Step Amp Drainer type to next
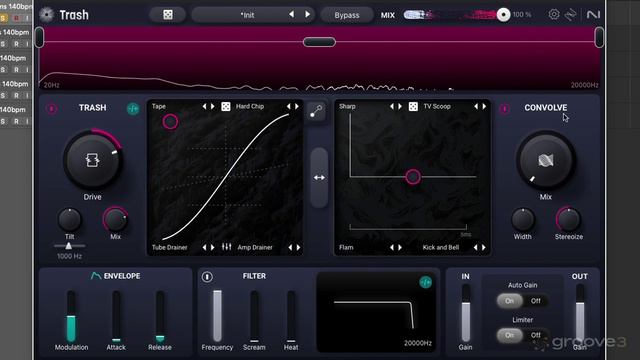Image resolution: width=640 pixels, height=360 pixels. 299,247
